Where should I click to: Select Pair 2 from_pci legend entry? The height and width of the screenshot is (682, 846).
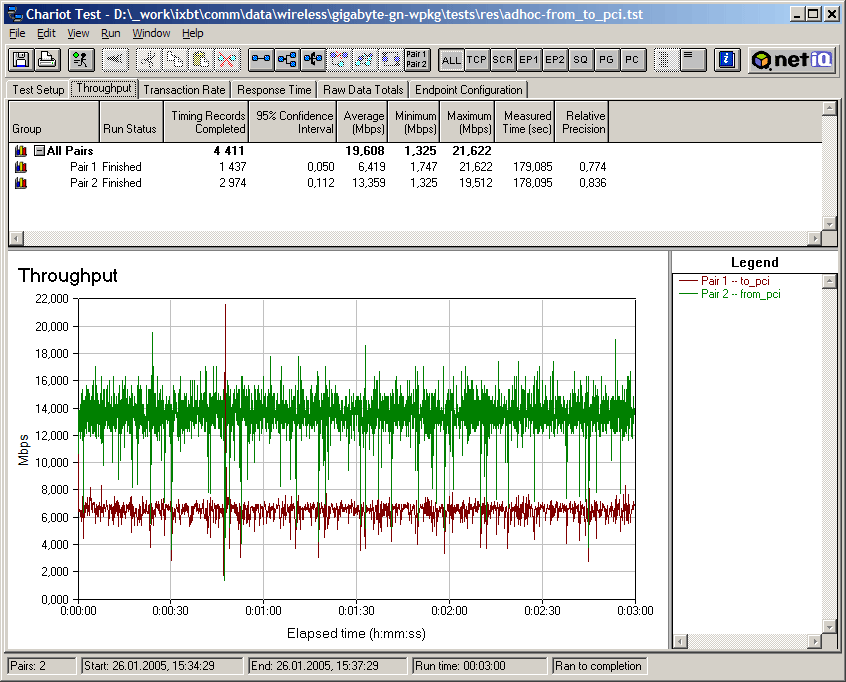pyautogui.click(x=740, y=294)
